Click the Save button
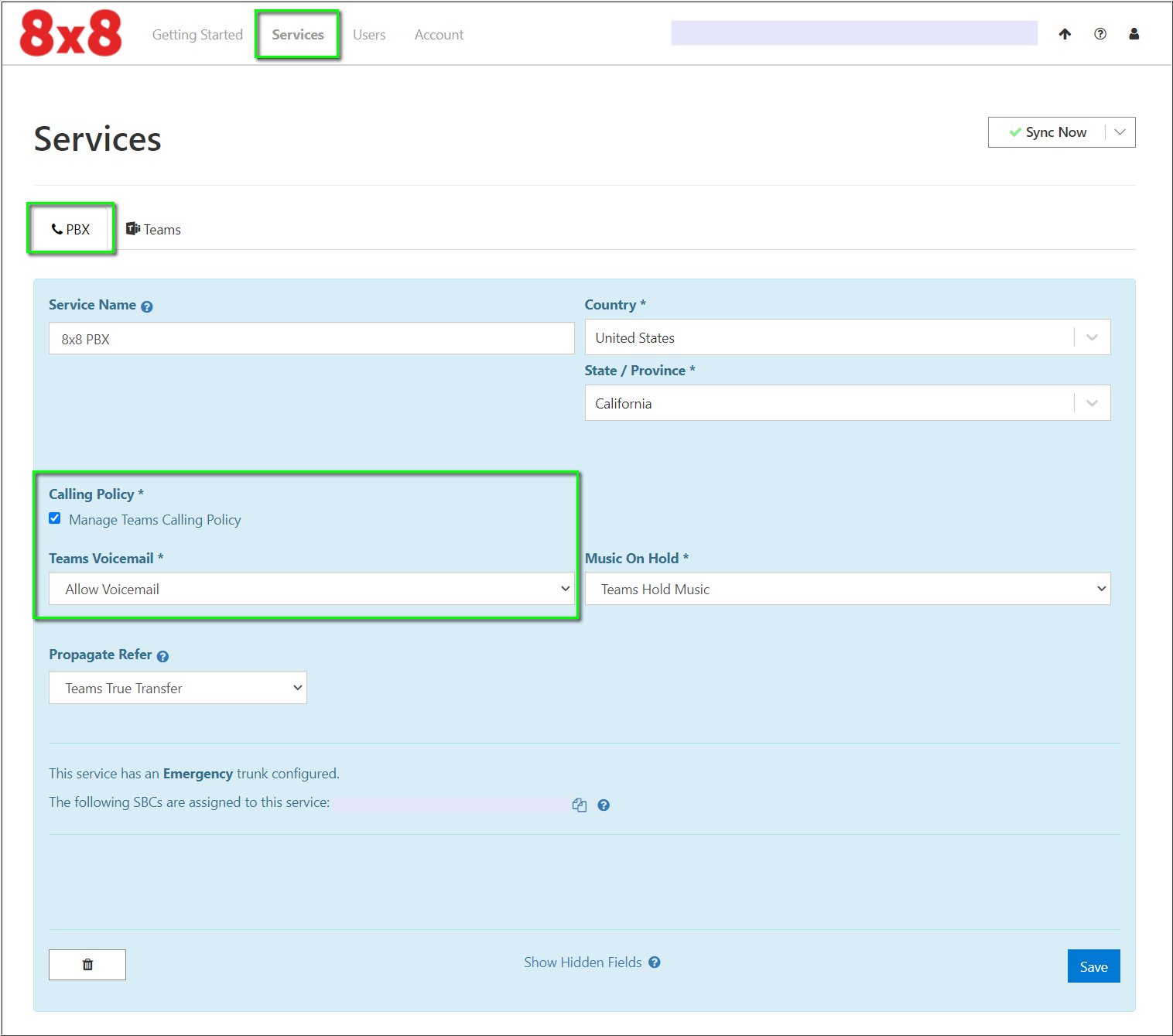 click(1093, 966)
